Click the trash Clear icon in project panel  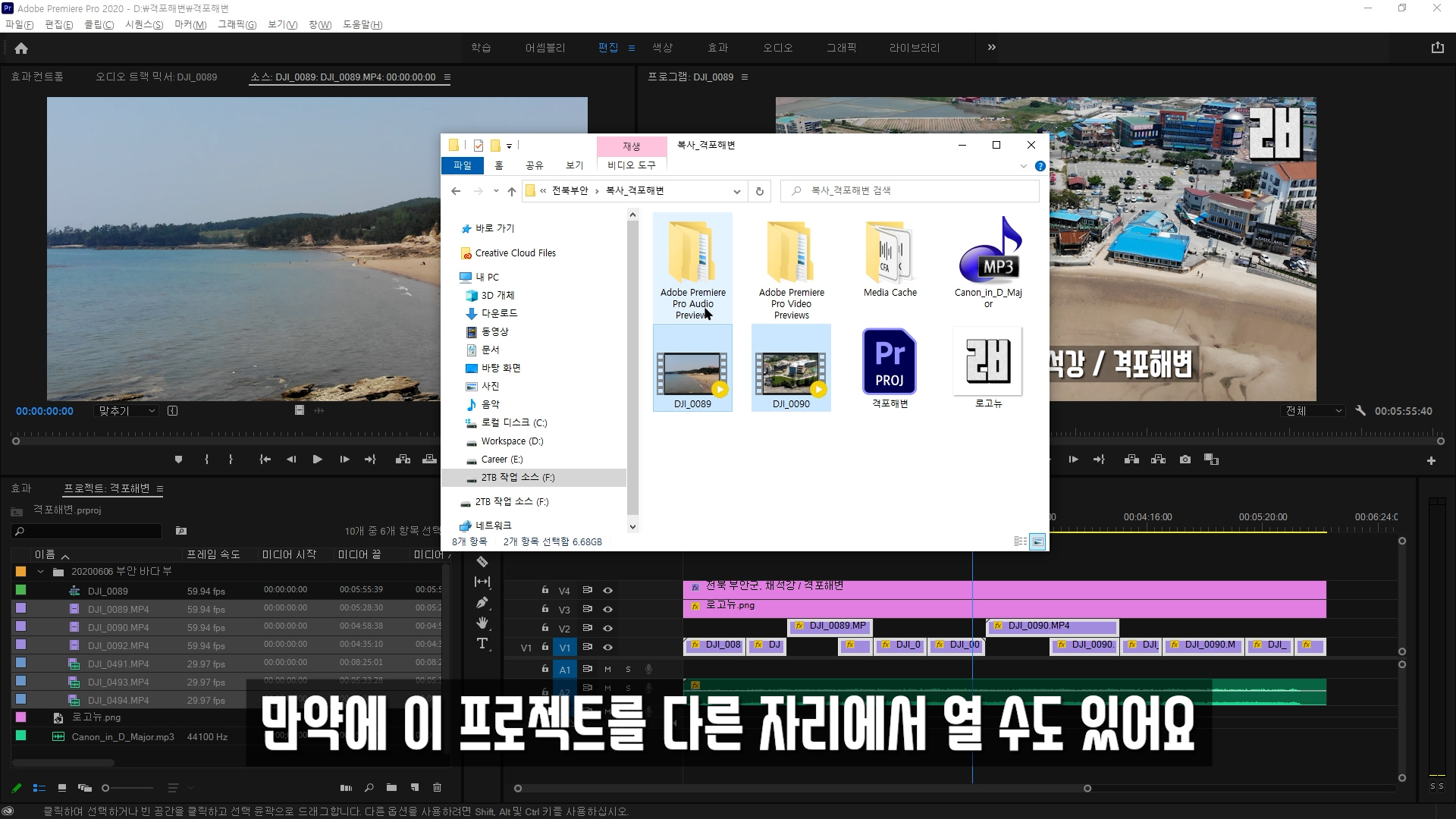tap(437, 788)
